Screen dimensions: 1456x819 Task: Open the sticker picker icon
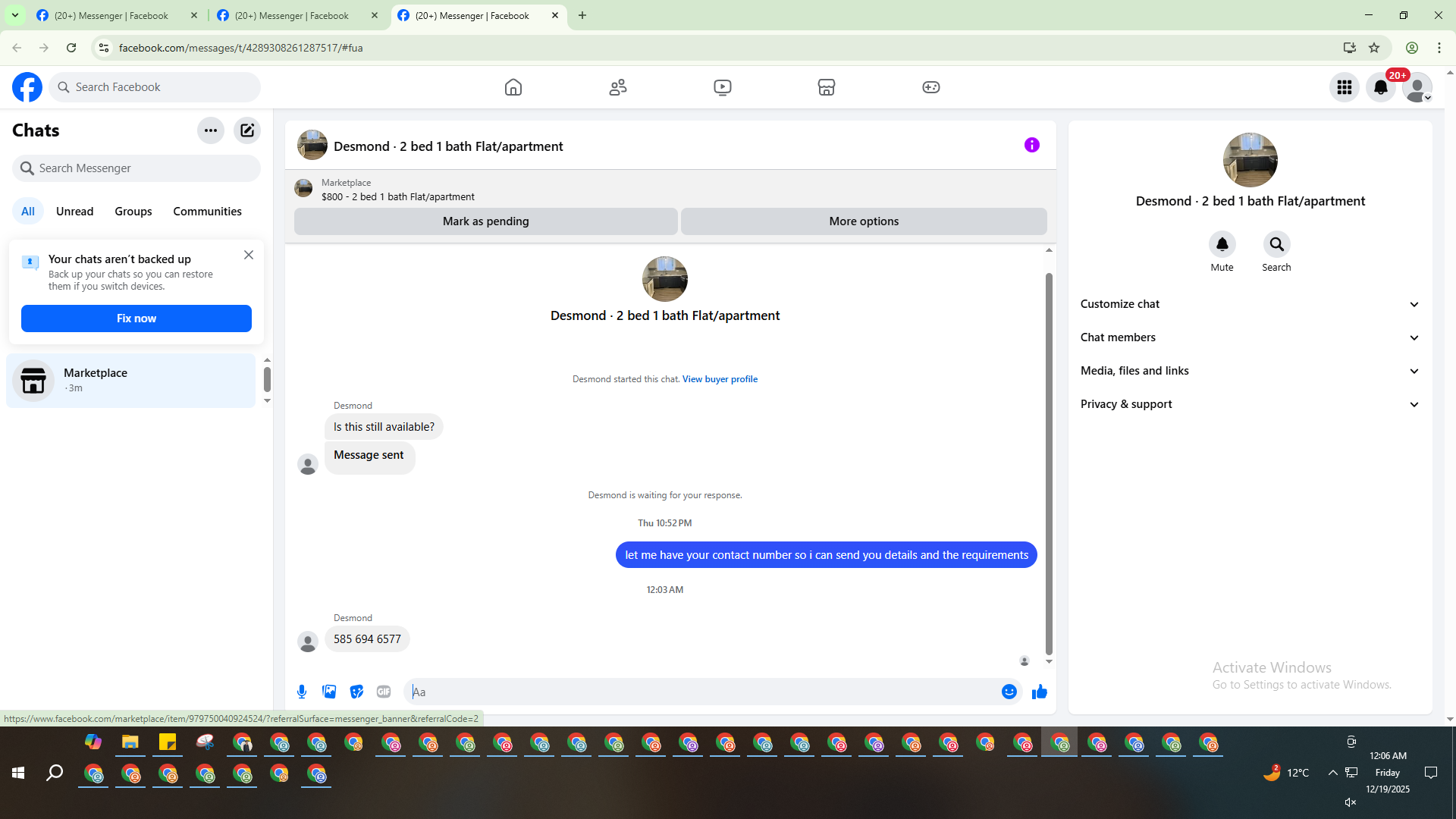pos(356,692)
